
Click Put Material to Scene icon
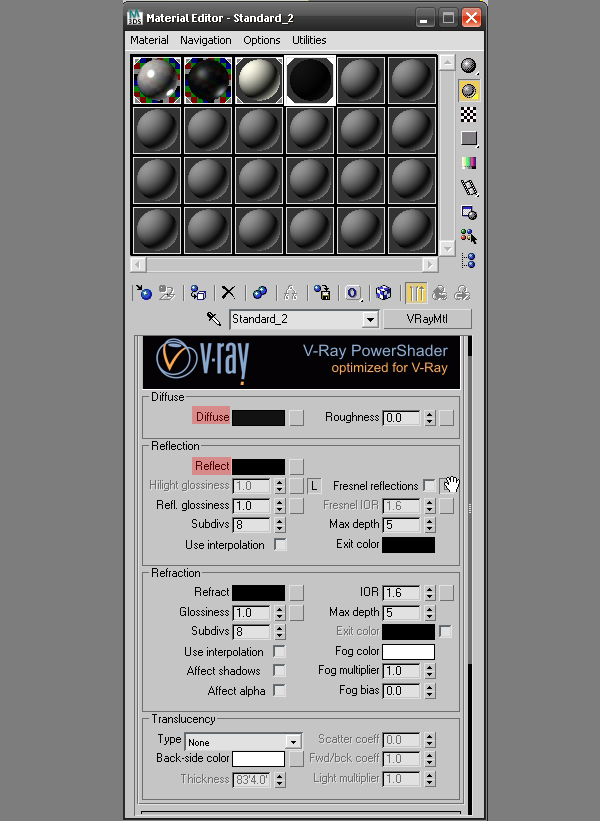coord(167,293)
